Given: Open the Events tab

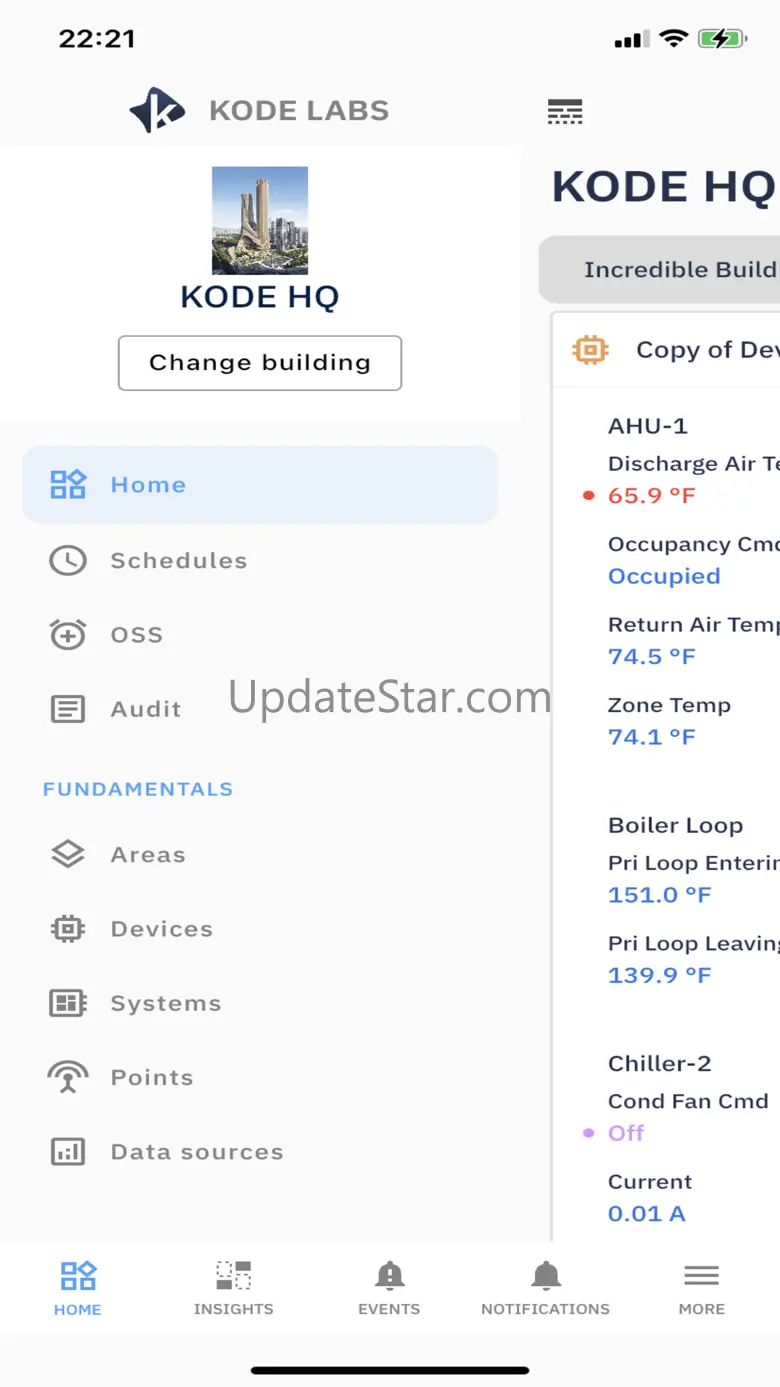Looking at the screenshot, I should click(389, 1288).
